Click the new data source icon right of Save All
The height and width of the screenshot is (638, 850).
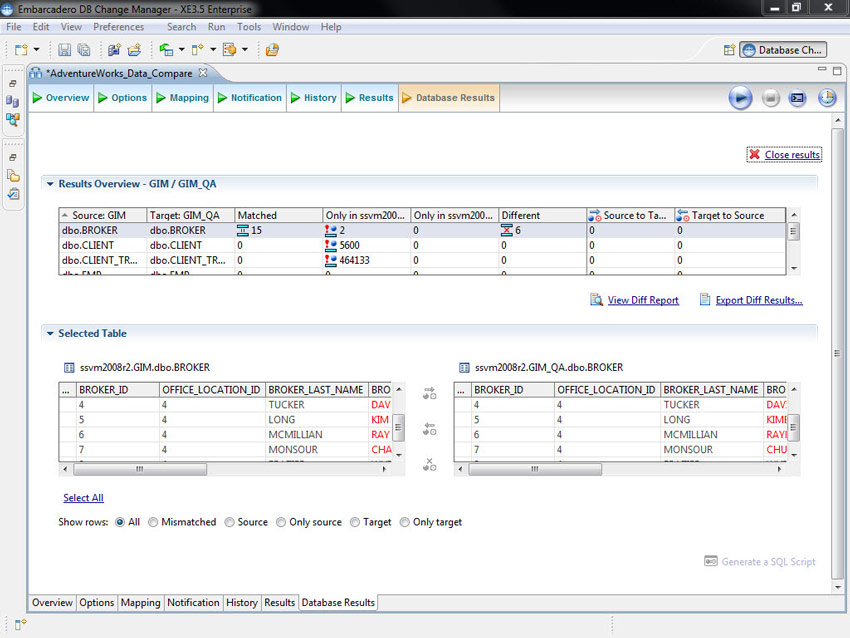(114, 50)
